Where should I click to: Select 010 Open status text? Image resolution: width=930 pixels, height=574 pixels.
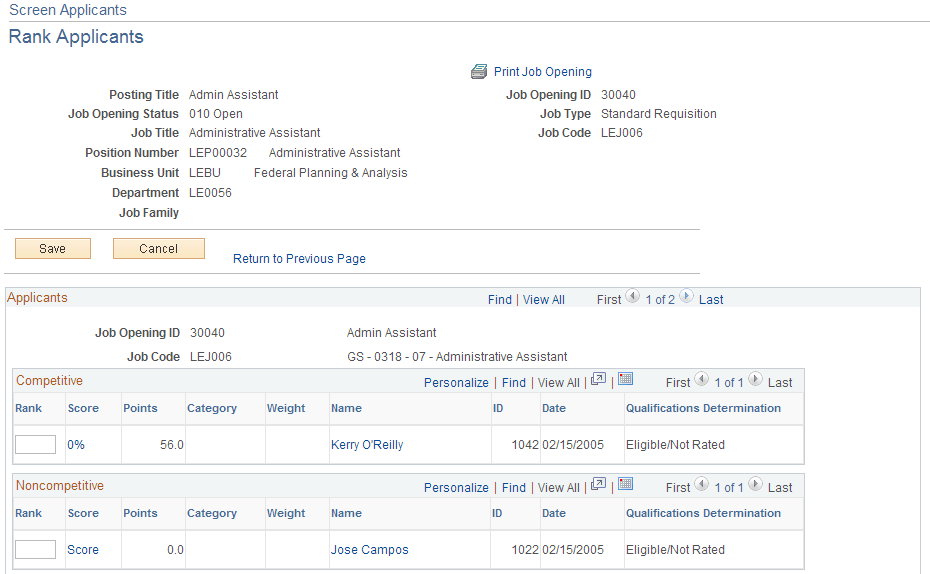point(216,114)
